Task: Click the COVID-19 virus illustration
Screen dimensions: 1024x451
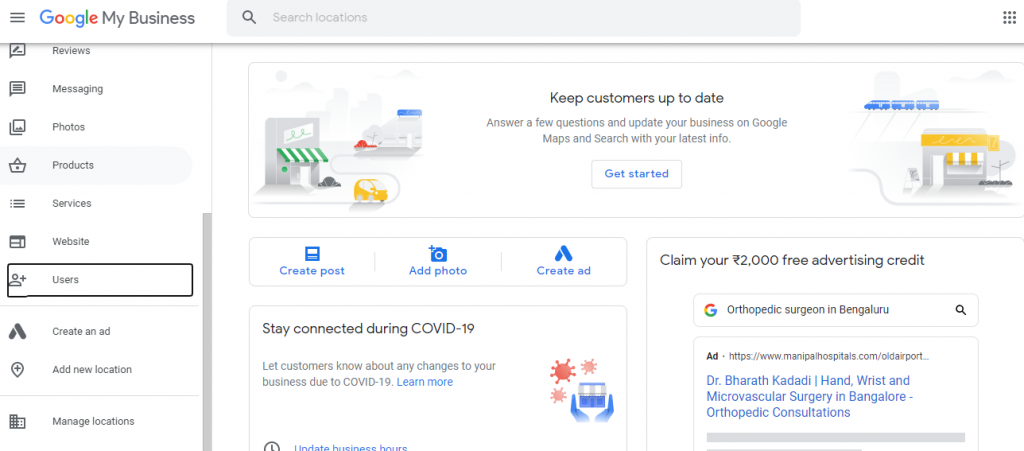Action: [x=583, y=389]
